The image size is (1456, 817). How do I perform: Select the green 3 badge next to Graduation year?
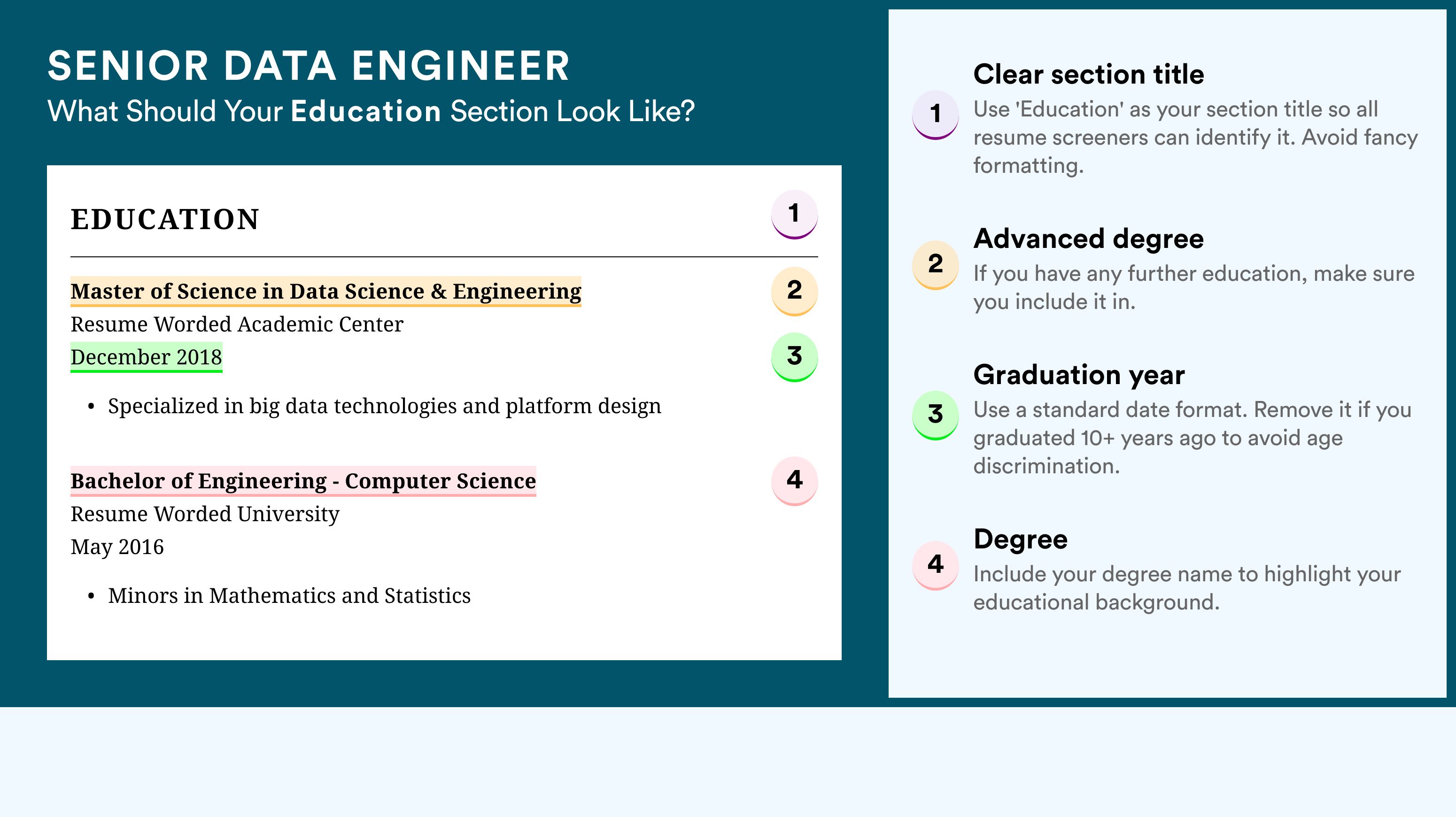click(x=936, y=415)
